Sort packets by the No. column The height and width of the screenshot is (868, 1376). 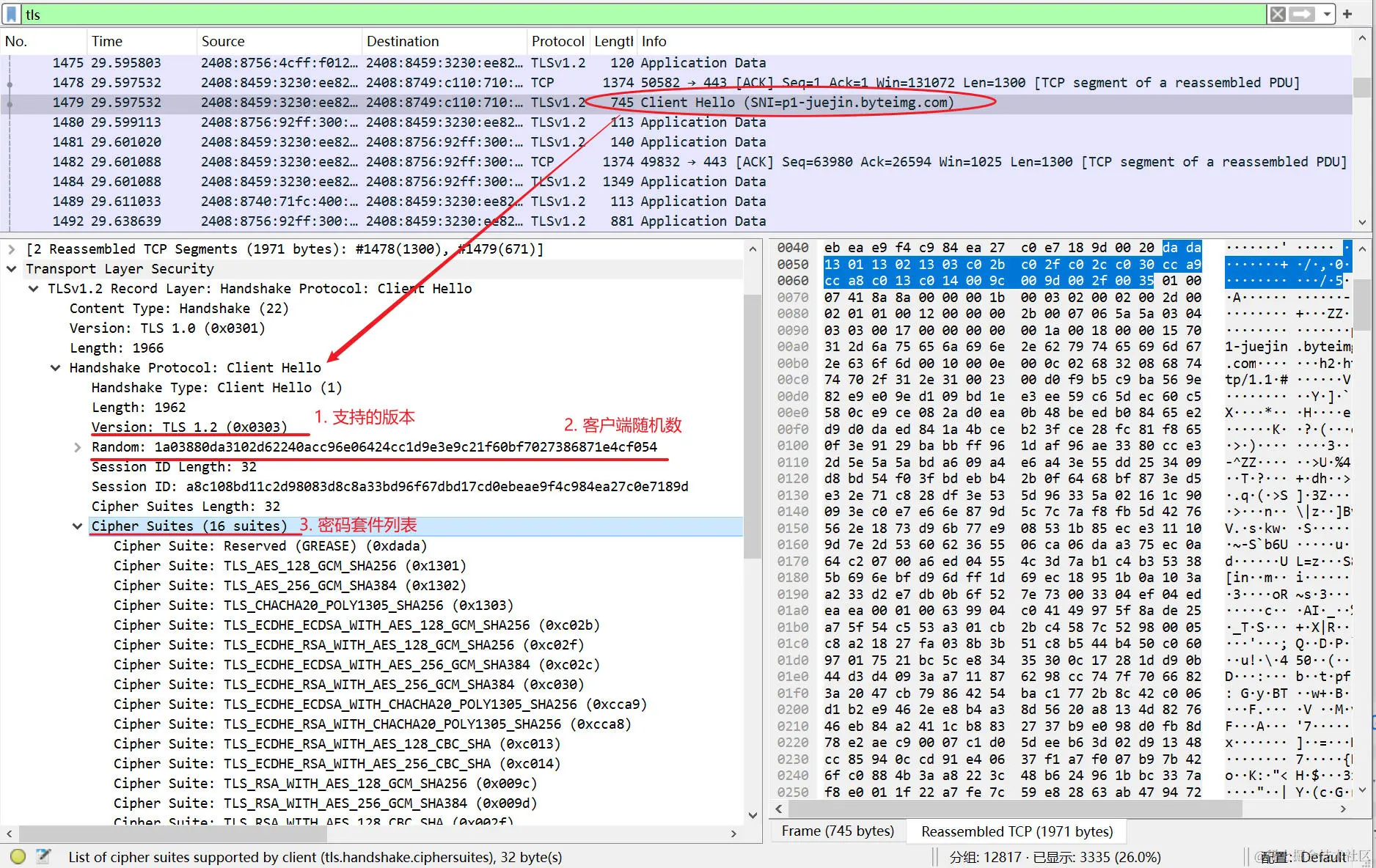pyautogui.click(x=43, y=41)
